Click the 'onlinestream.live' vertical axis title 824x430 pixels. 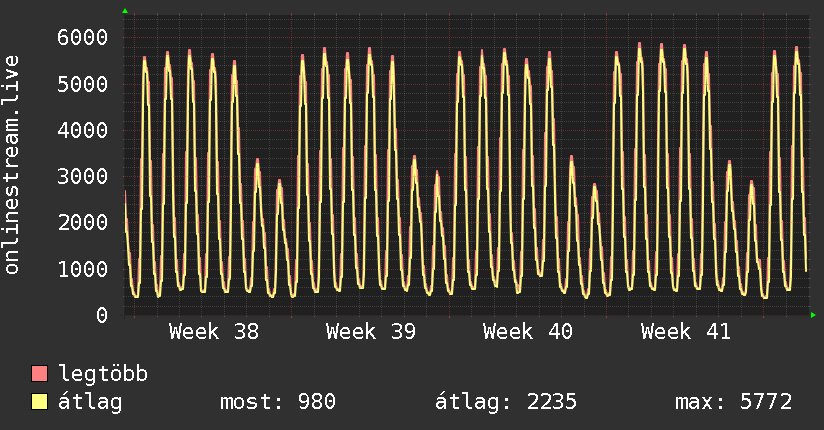[12, 165]
